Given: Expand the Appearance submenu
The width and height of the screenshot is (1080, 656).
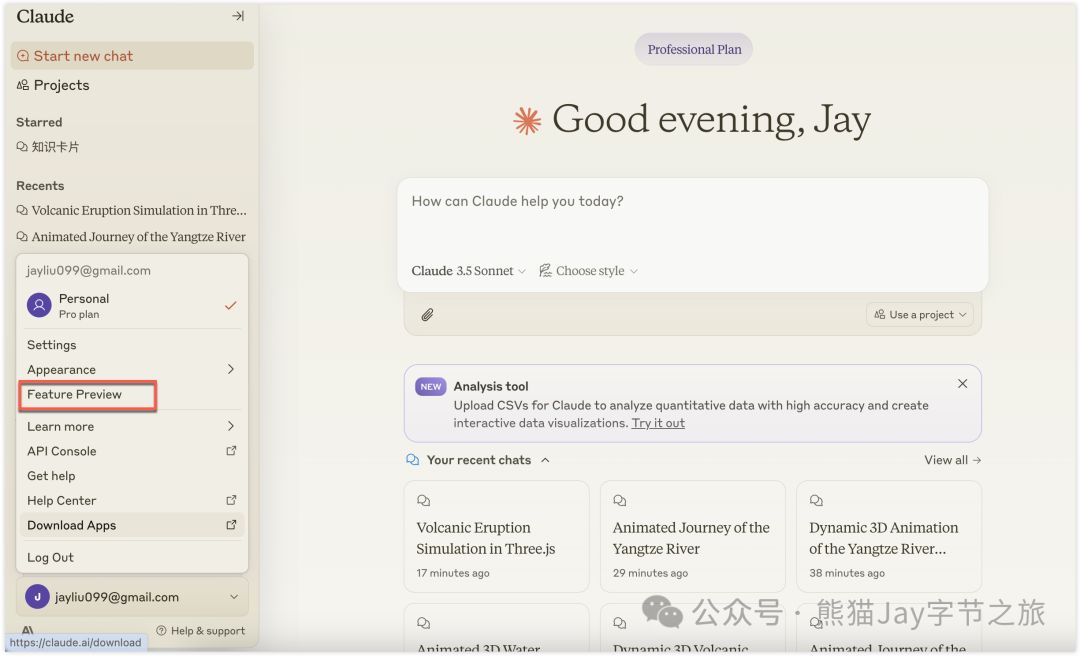Looking at the screenshot, I should 132,369.
